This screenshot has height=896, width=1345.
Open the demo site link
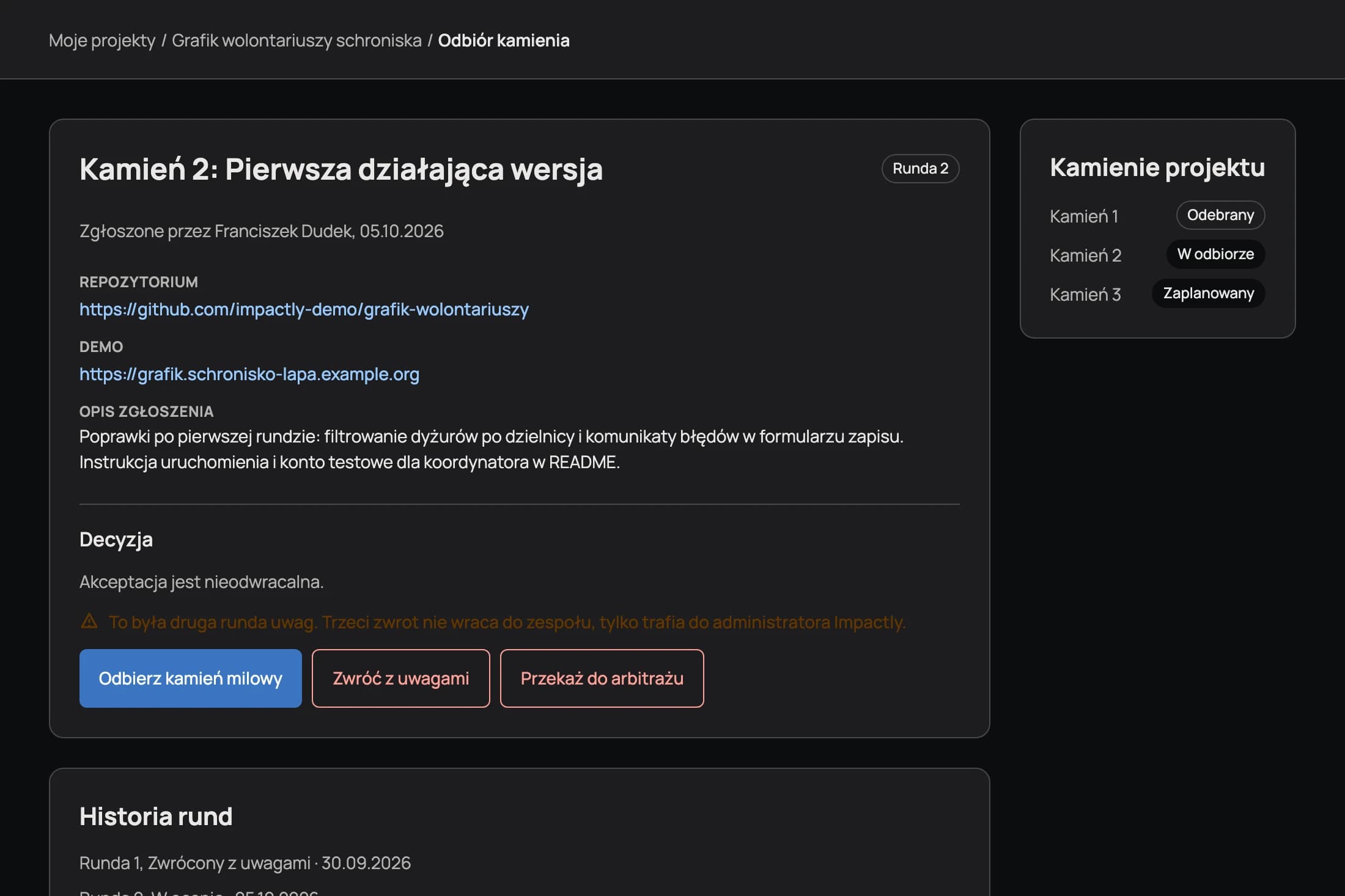click(x=249, y=374)
